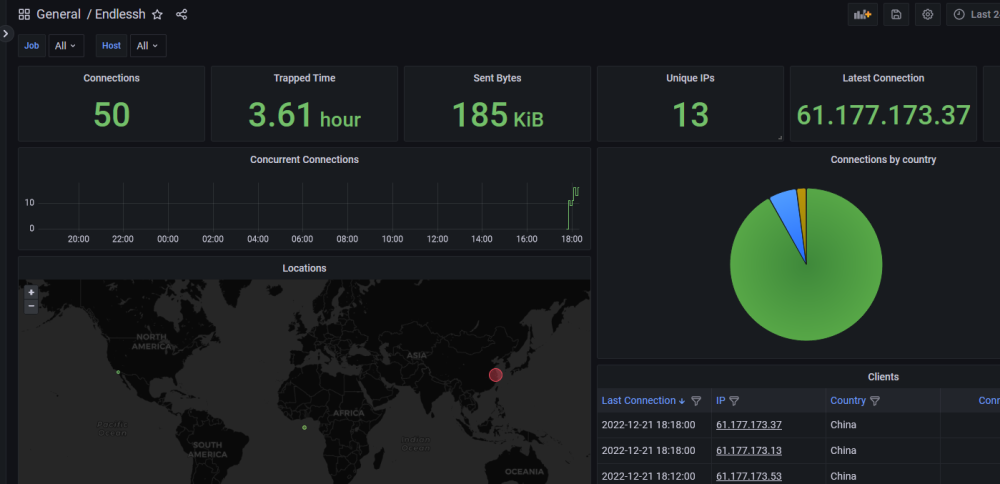Star the Endlessh dashboard as favorite
The width and height of the screenshot is (1000, 484).
coord(157,15)
